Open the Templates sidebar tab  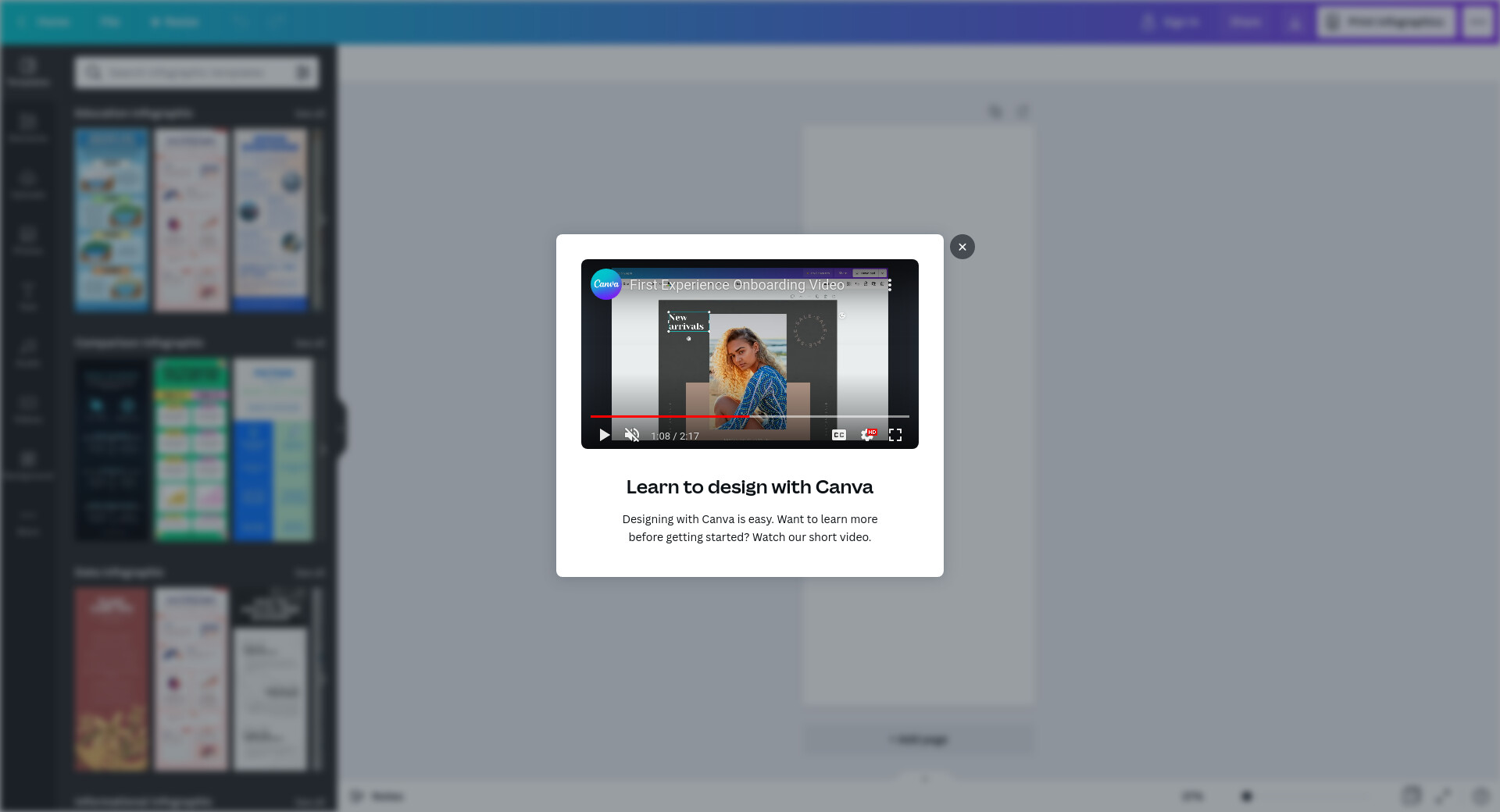(28, 72)
